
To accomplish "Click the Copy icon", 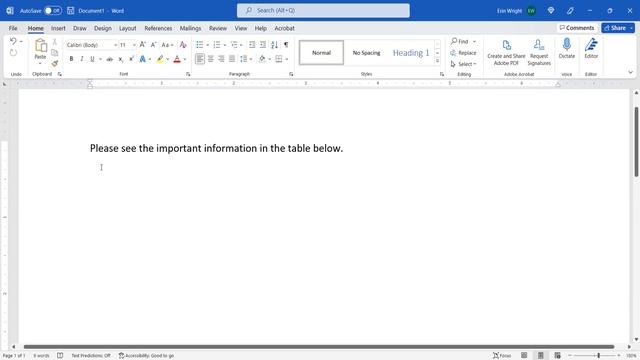I will point(55,53).
